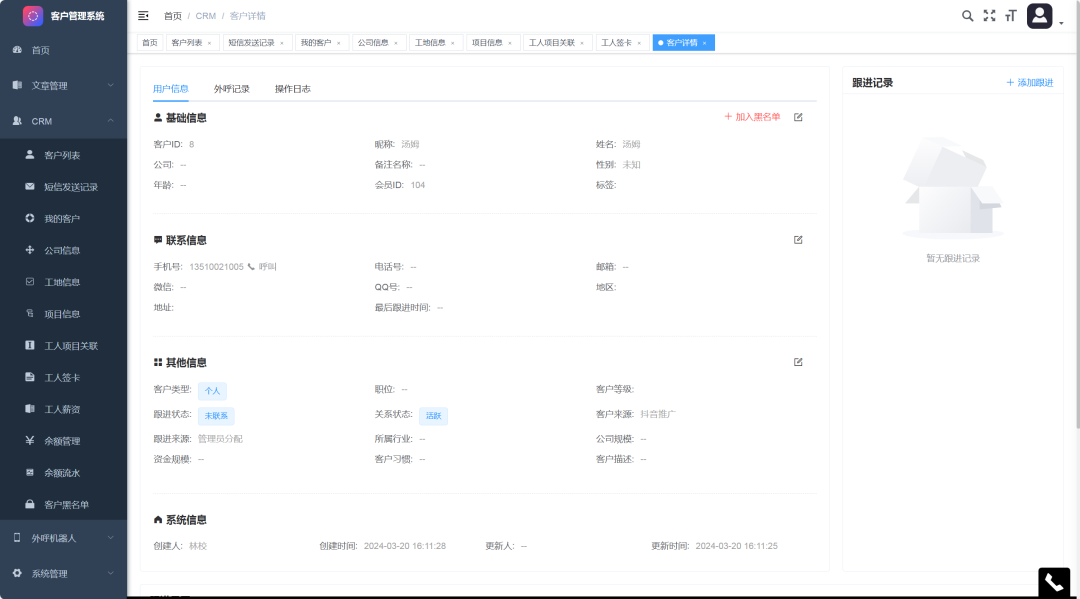Expand the 系统管理 sidebar menu
The image size is (1080, 599).
(x=63, y=574)
